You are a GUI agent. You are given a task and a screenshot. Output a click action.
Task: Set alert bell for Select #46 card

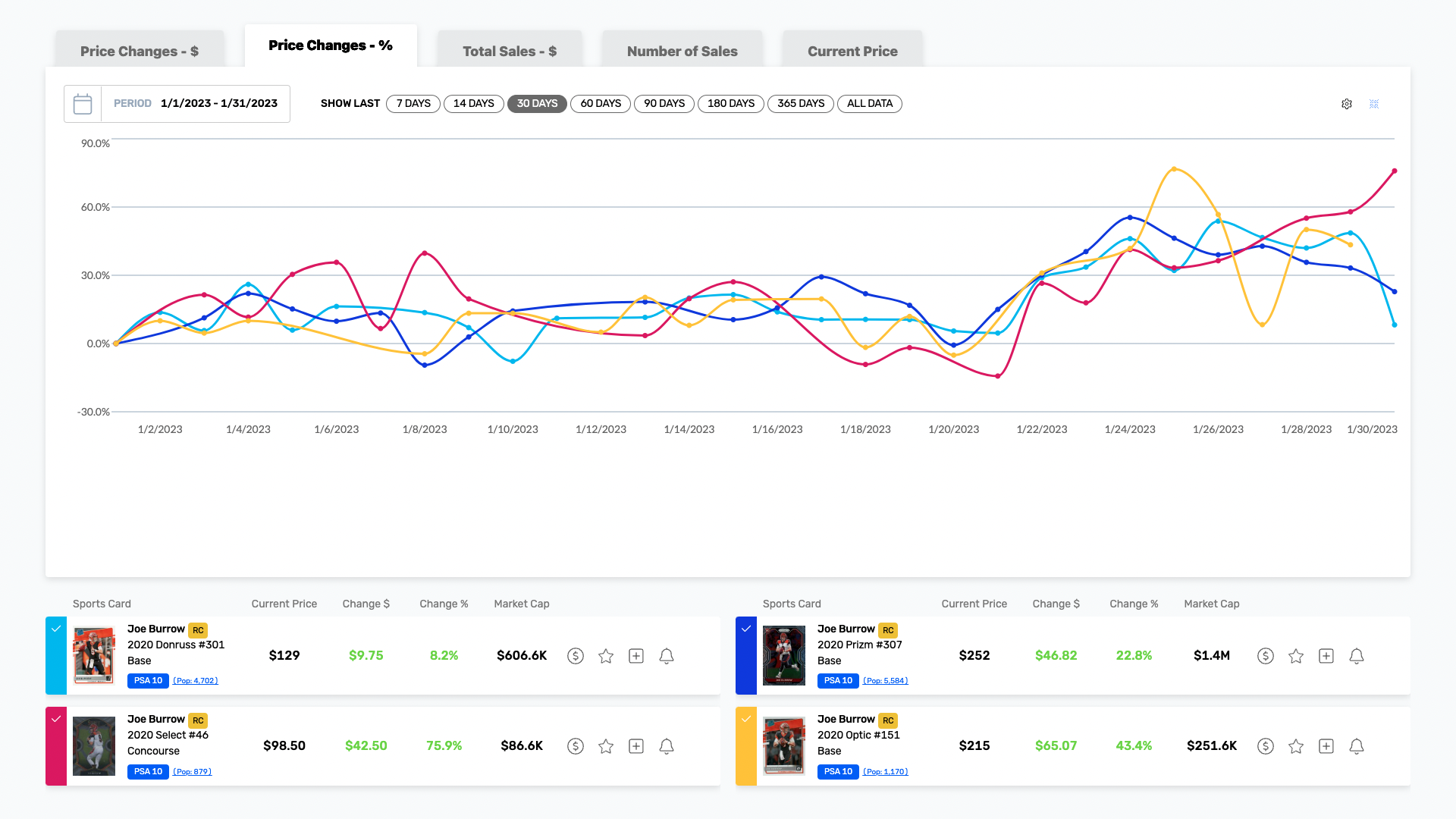(x=667, y=746)
